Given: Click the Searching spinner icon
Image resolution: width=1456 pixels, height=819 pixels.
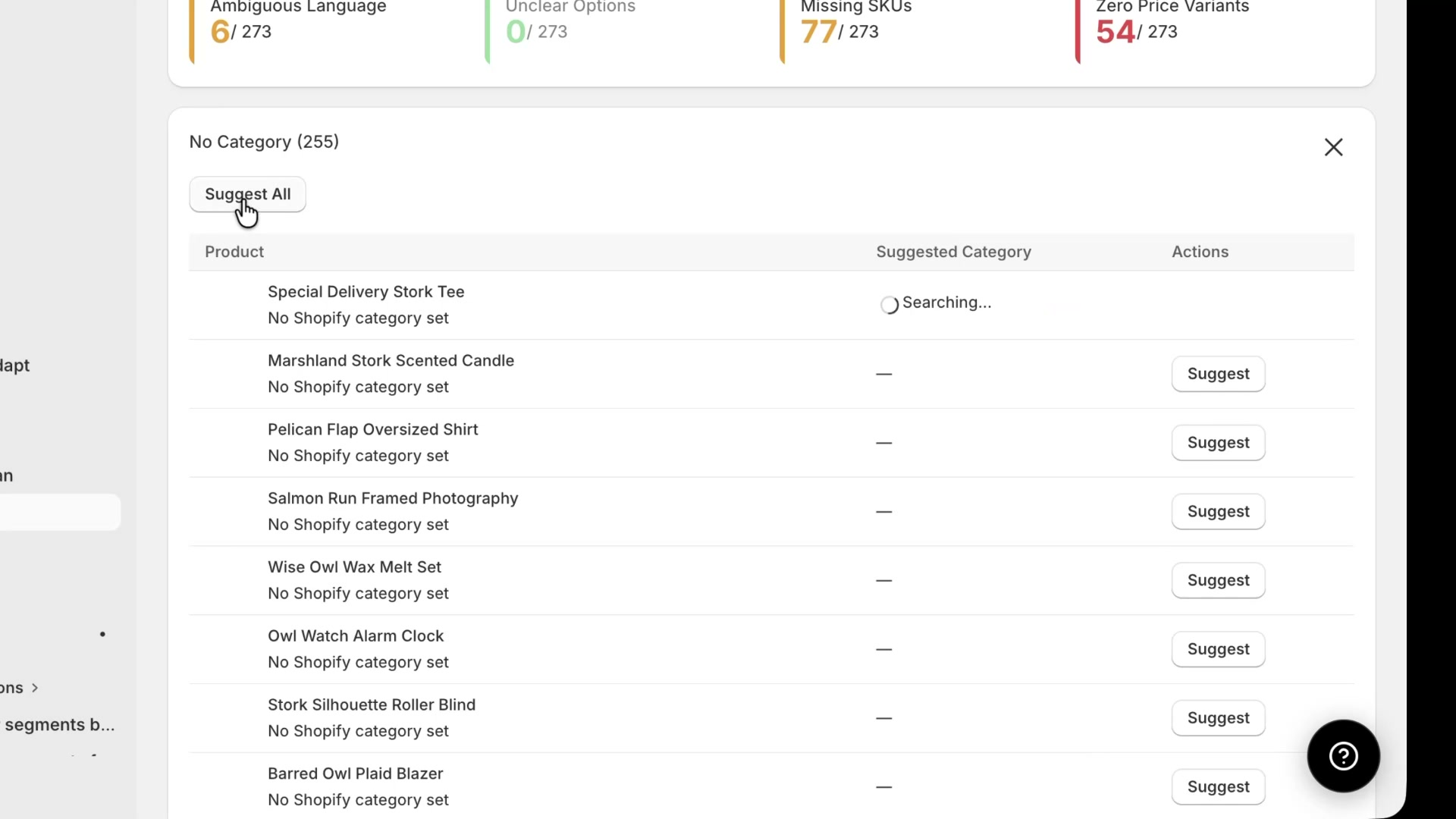Looking at the screenshot, I should [x=890, y=304].
